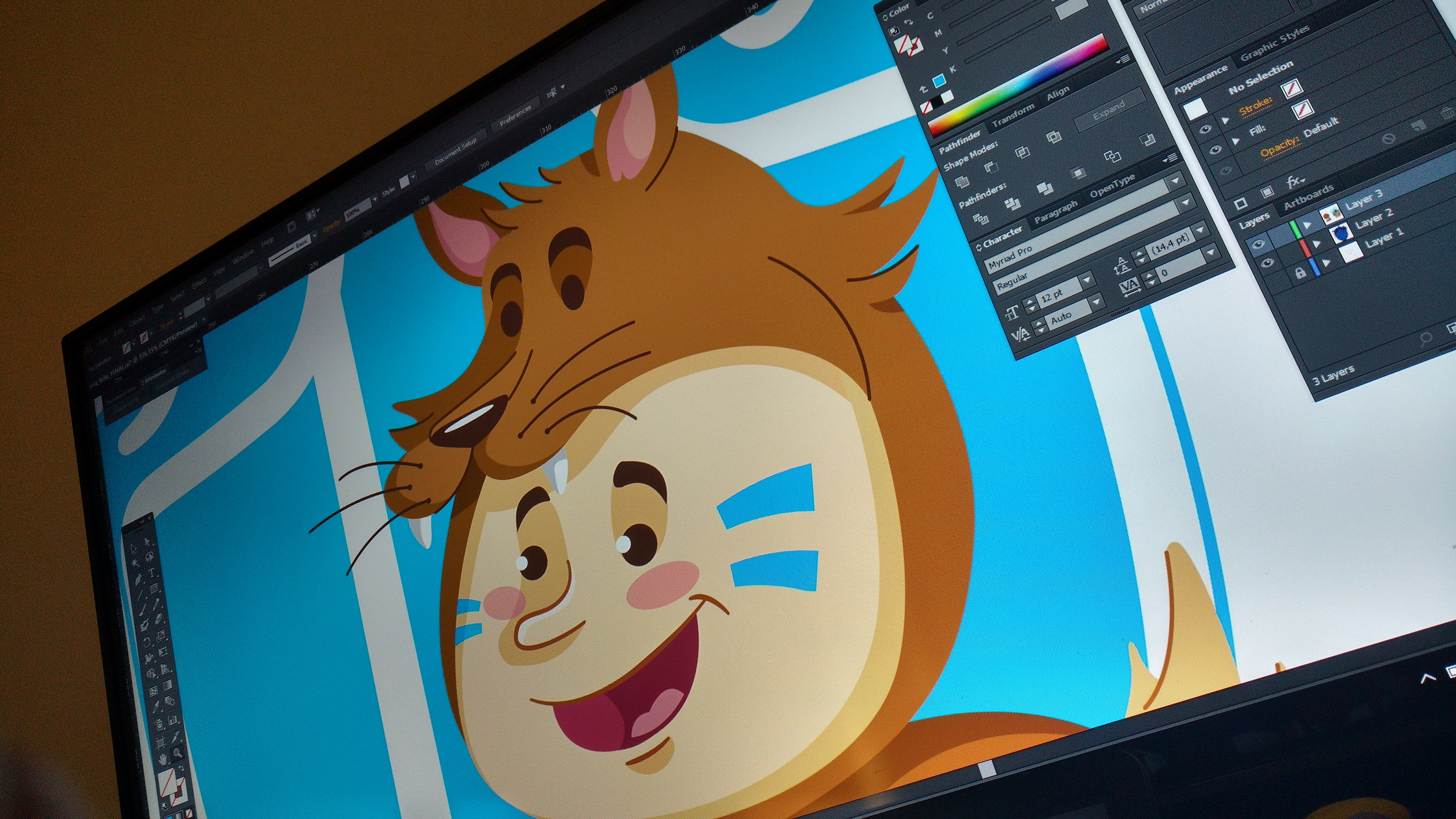Expand the Stroke row in Appearance
Image resolution: width=1456 pixels, height=819 pixels.
1225,121
